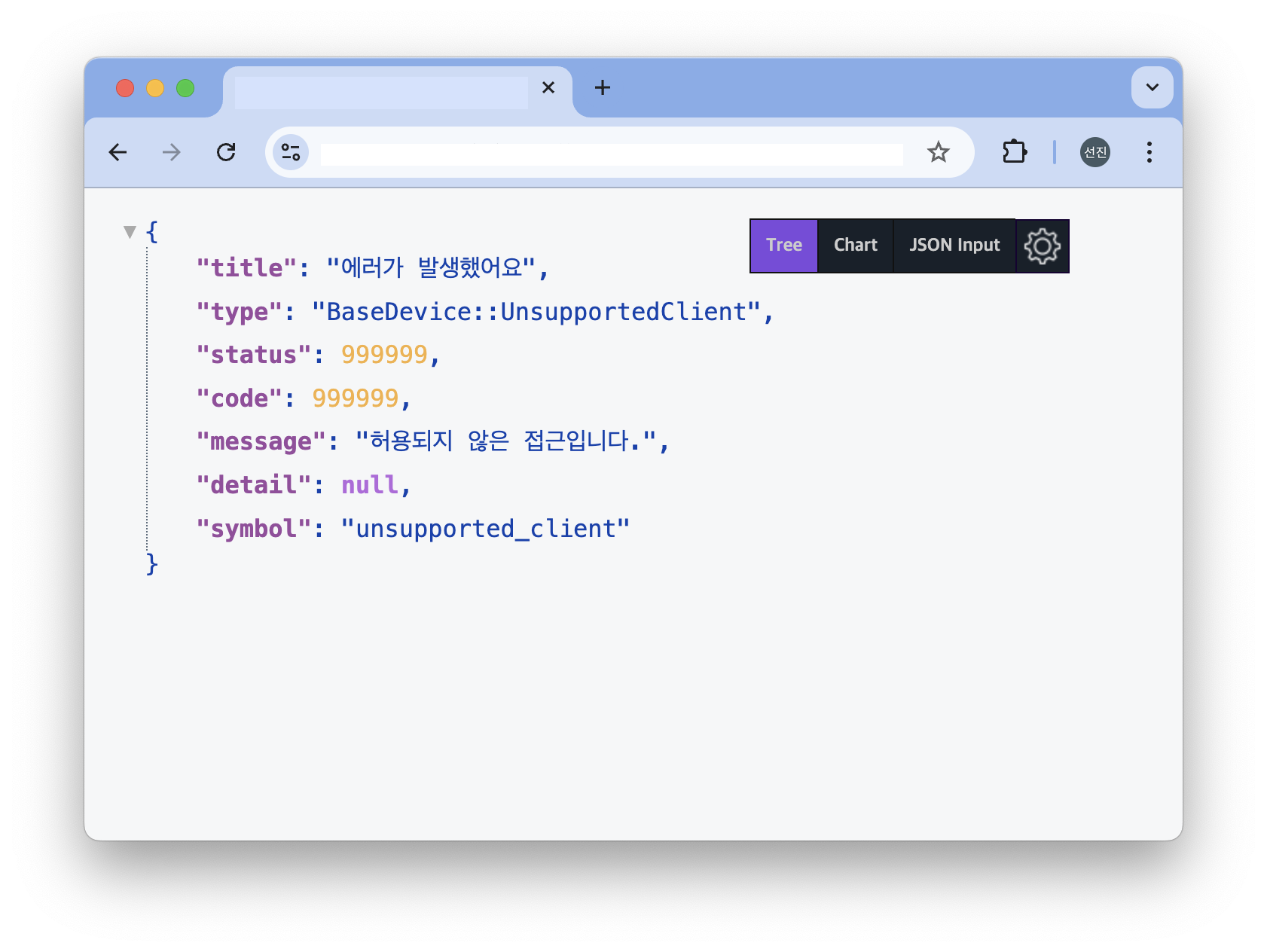The width and height of the screenshot is (1267, 952).
Task: Click the status value 999999
Action: click(x=384, y=355)
